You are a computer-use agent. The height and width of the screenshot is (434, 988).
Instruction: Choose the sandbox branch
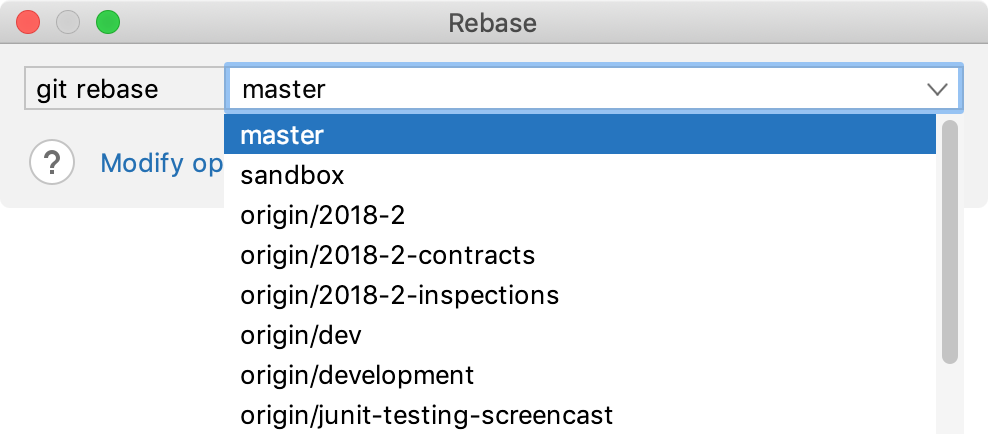pos(293,175)
